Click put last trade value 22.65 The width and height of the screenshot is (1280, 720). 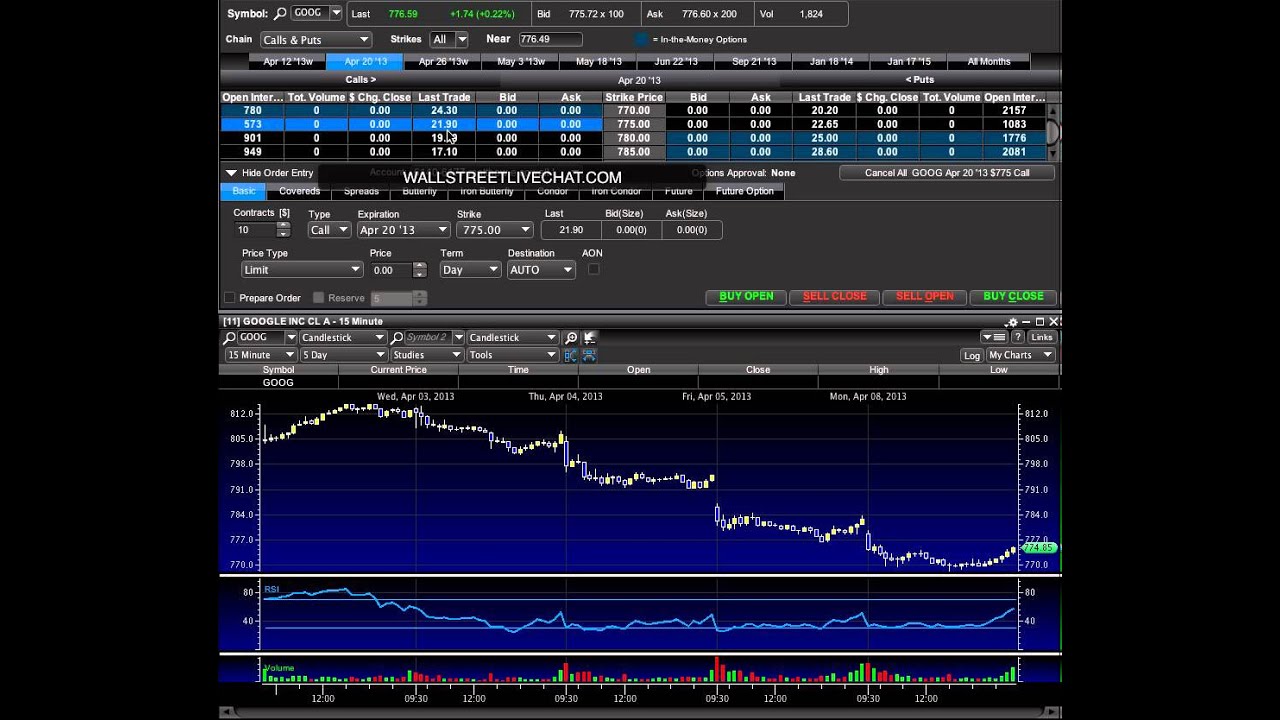825,125
